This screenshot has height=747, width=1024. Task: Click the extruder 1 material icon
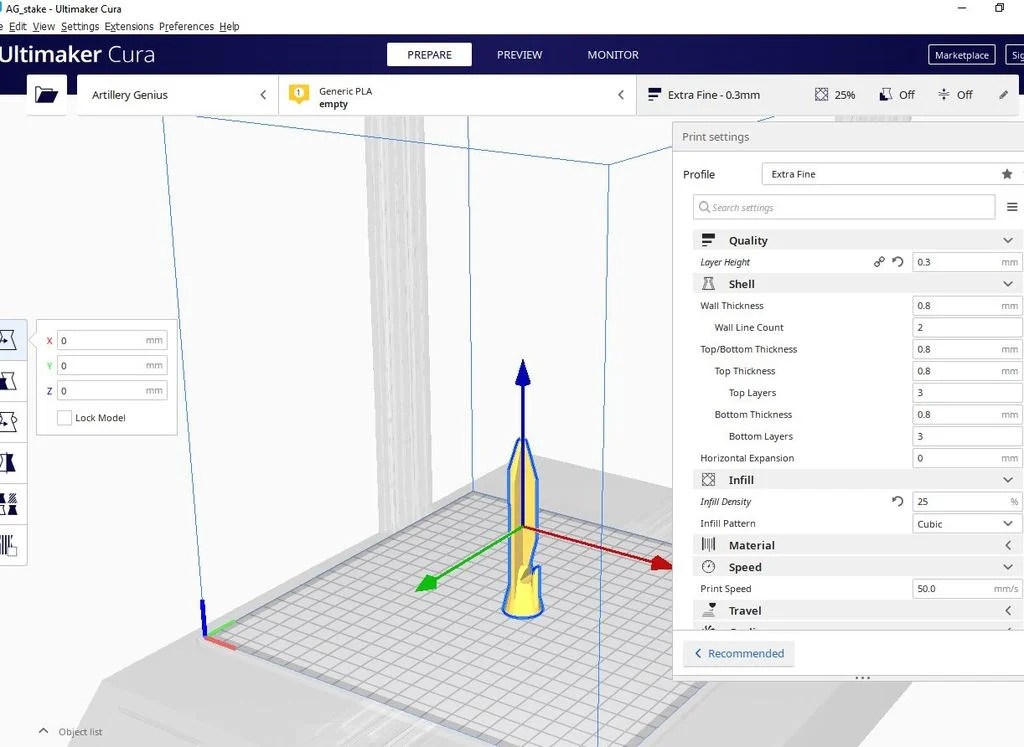(299, 94)
